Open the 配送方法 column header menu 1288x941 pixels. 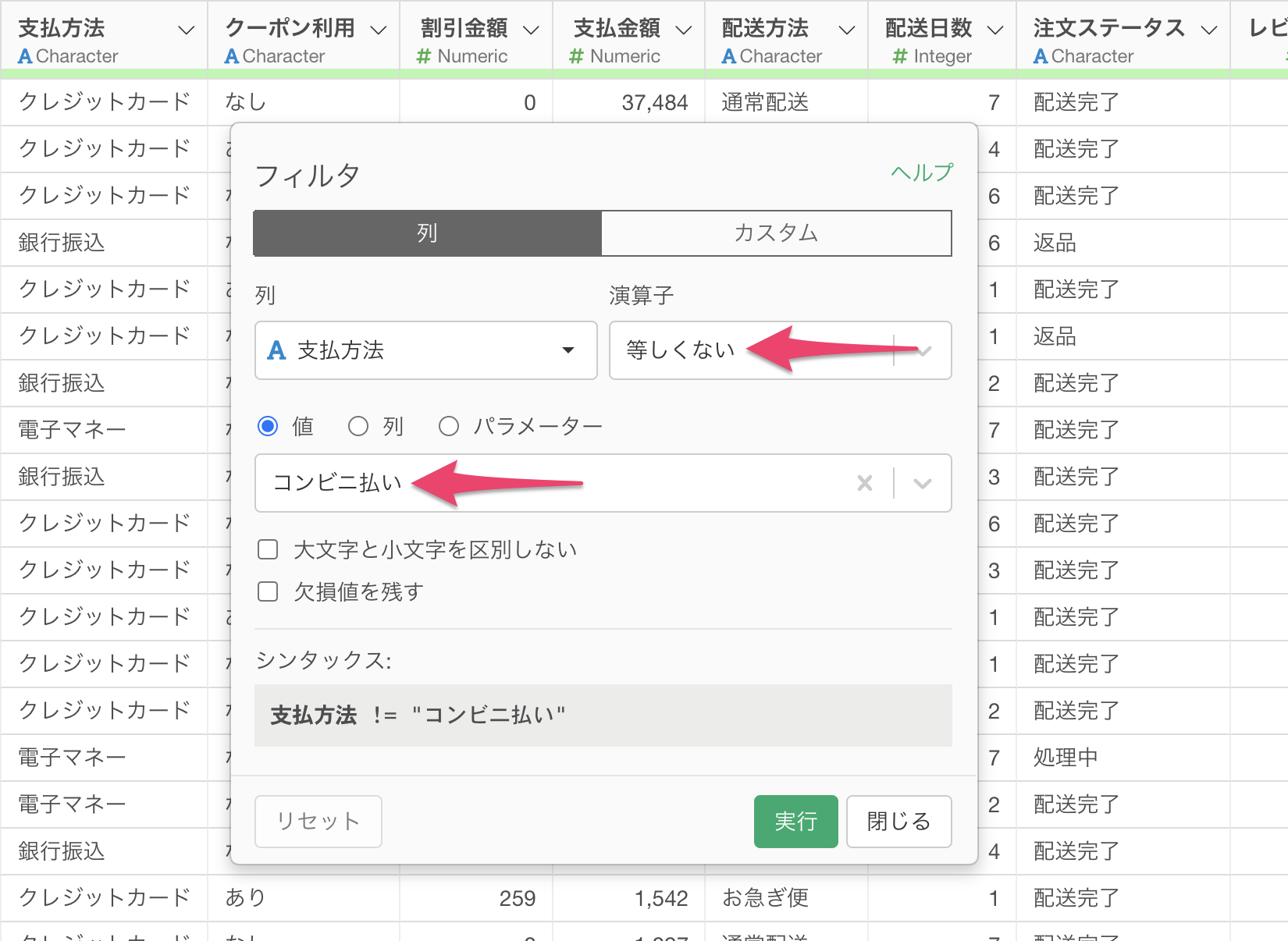pyautogui.click(x=846, y=30)
